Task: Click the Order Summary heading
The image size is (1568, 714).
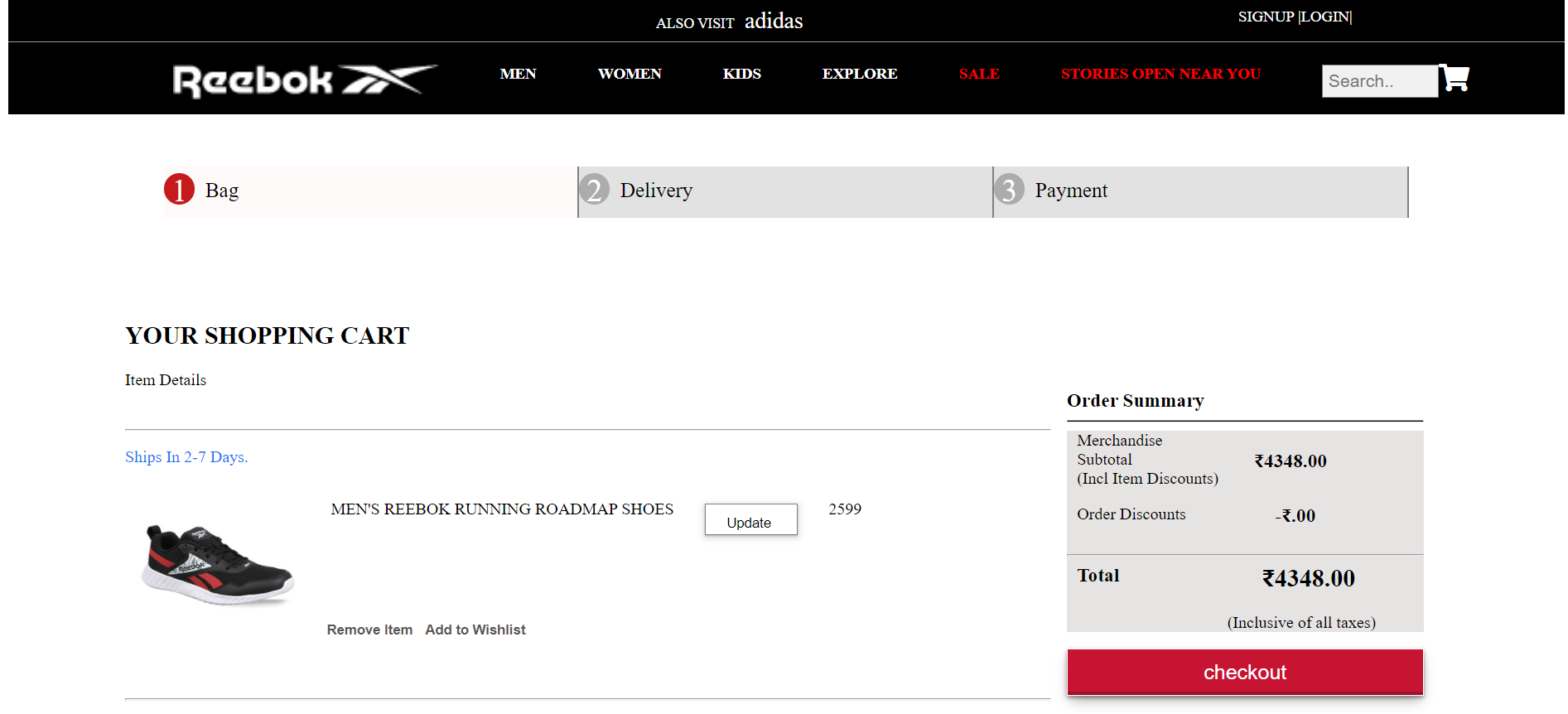Action: [1135, 401]
